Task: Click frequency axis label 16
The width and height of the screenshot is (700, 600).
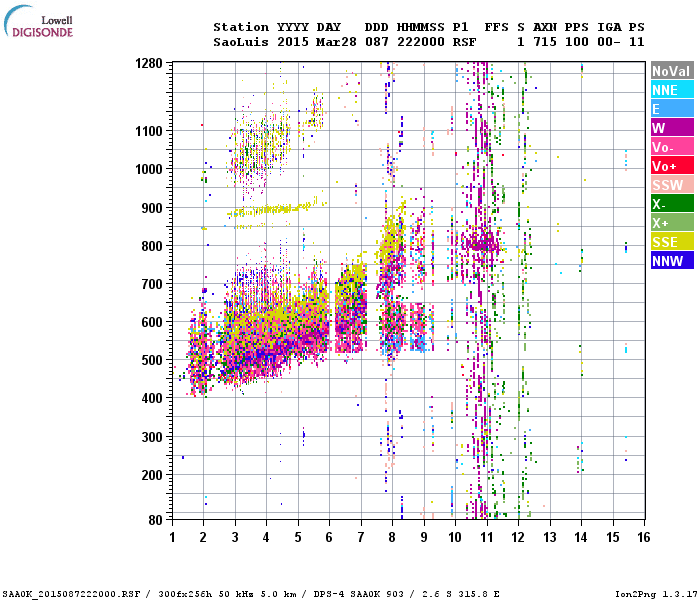Action: point(644,538)
